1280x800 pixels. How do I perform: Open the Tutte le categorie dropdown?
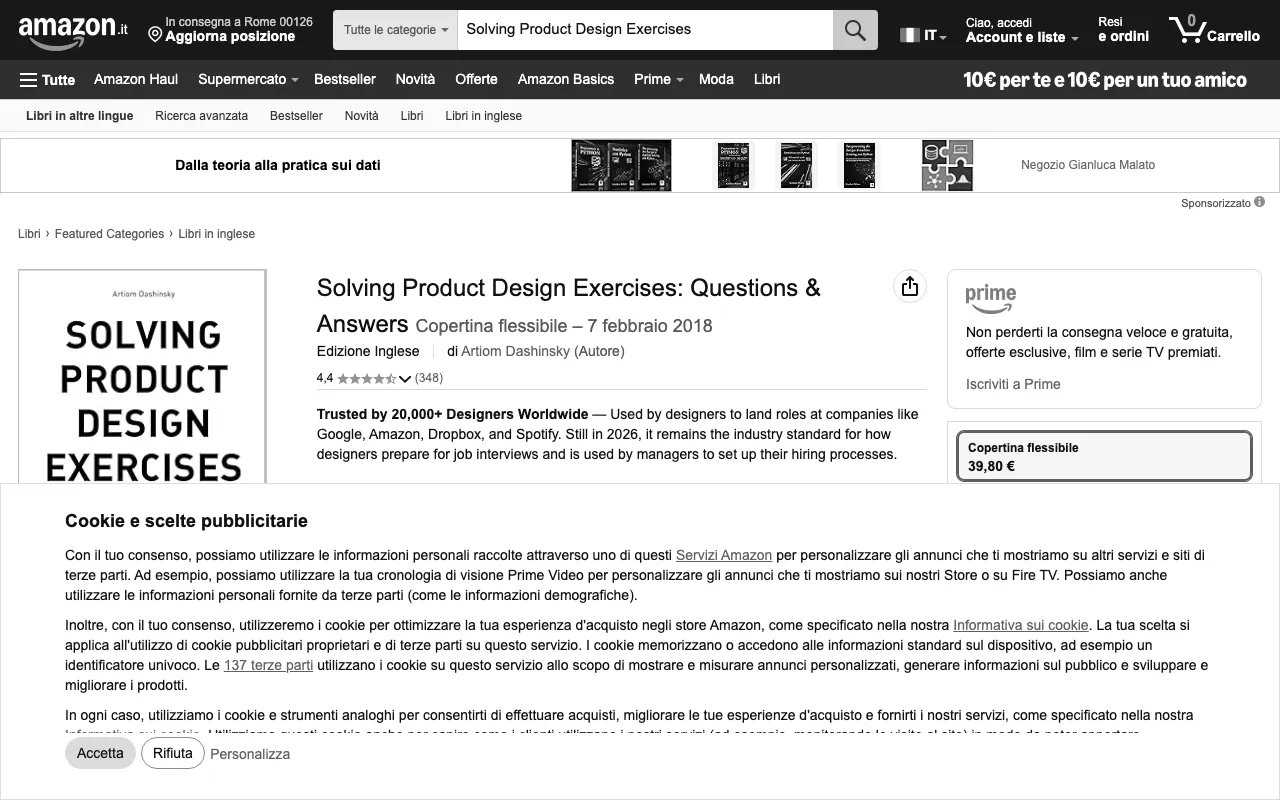(396, 30)
